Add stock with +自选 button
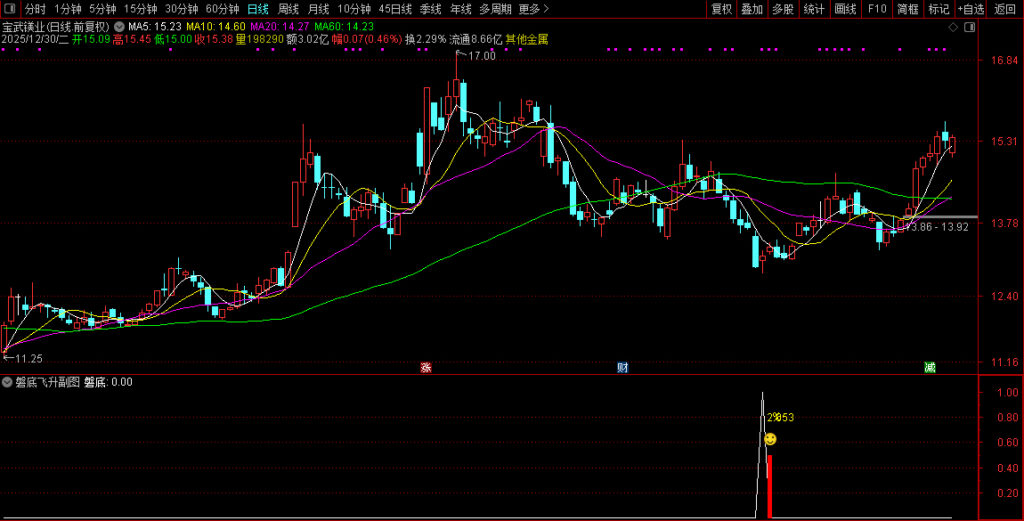The width and height of the screenshot is (1024, 521). (x=970, y=9)
